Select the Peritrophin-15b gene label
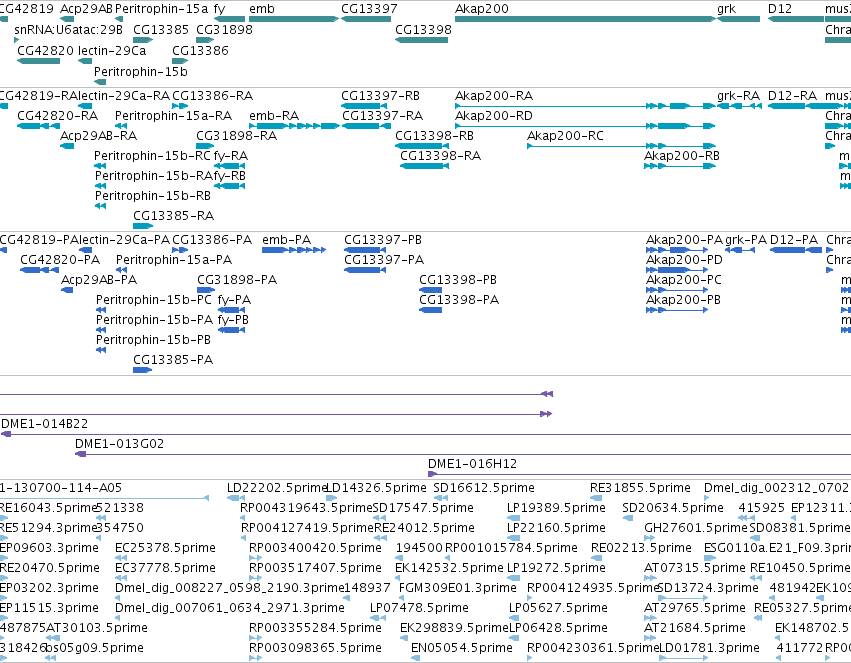Image resolution: width=851 pixels, height=663 pixels. point(141,72)
